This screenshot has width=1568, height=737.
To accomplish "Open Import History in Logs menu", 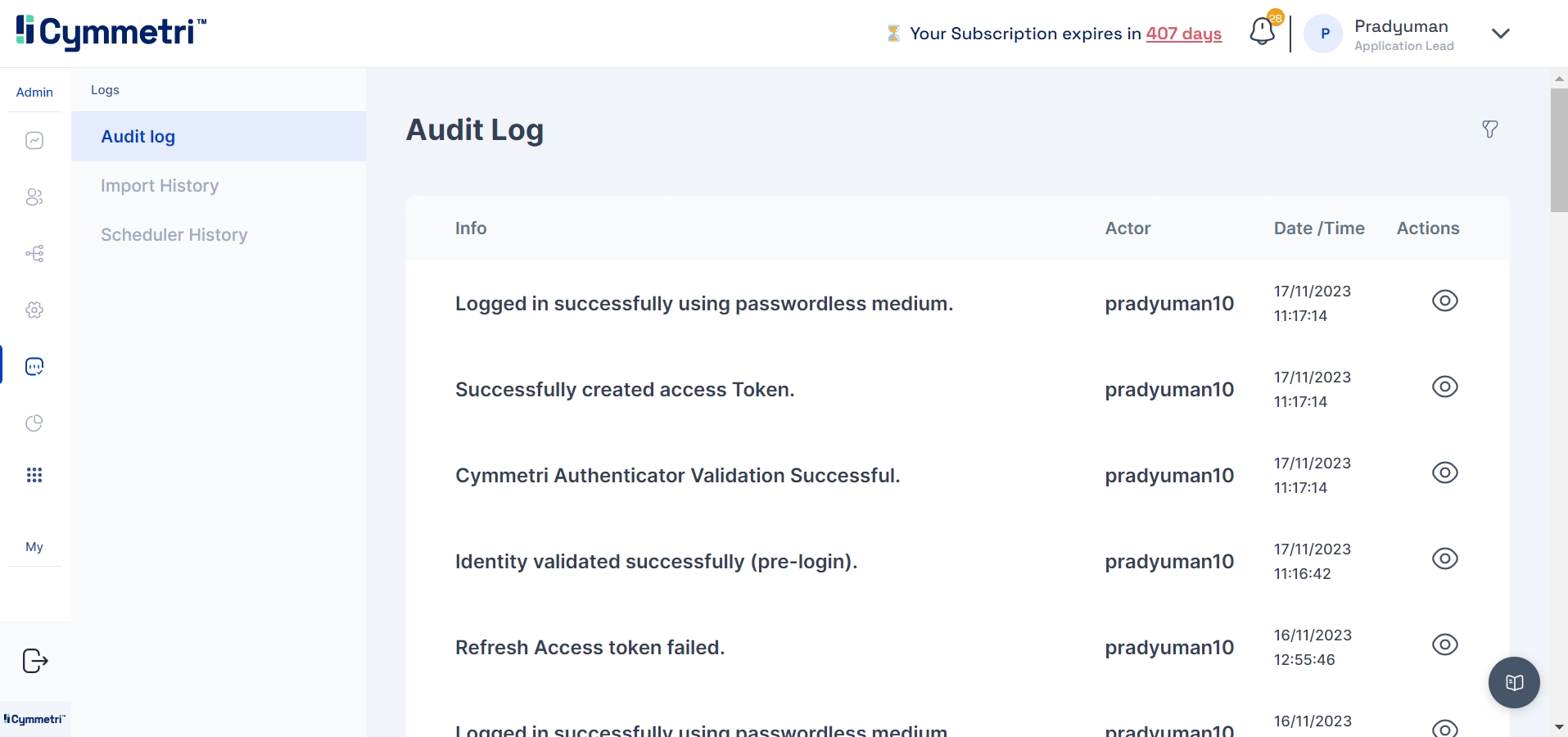I will pos(160,186).
